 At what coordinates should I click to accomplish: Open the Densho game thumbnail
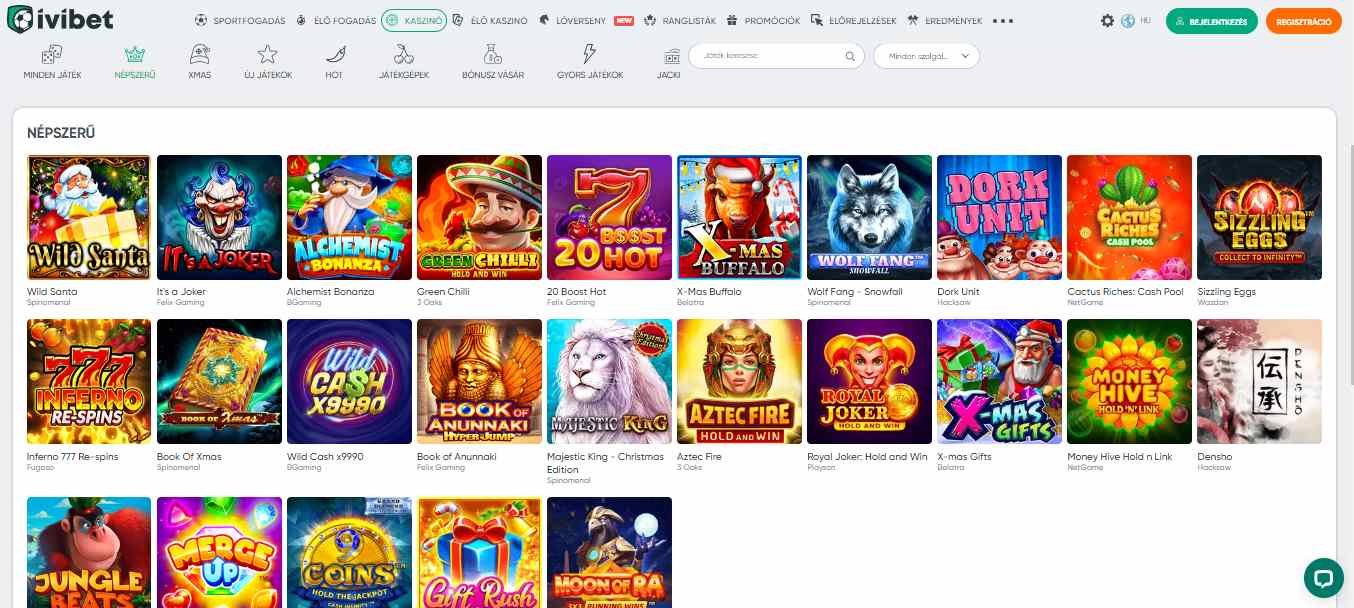[1259, 381]
